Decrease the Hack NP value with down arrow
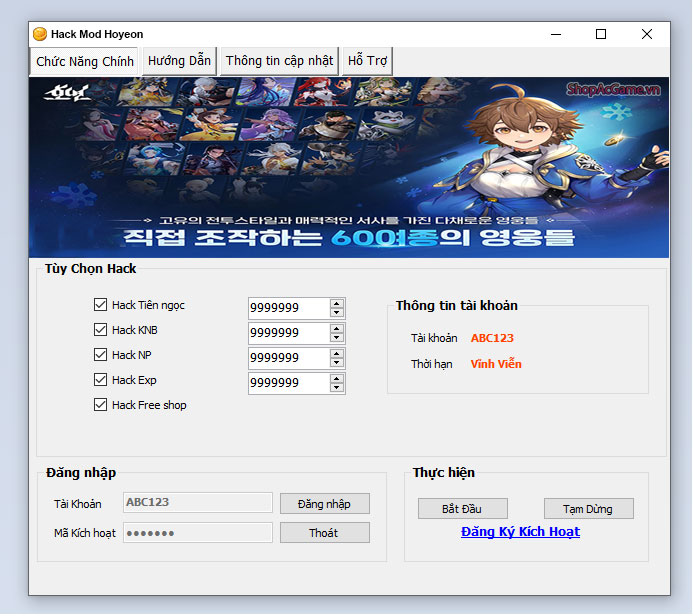Viewport: 693px width, 616px height. coord(337,363)
